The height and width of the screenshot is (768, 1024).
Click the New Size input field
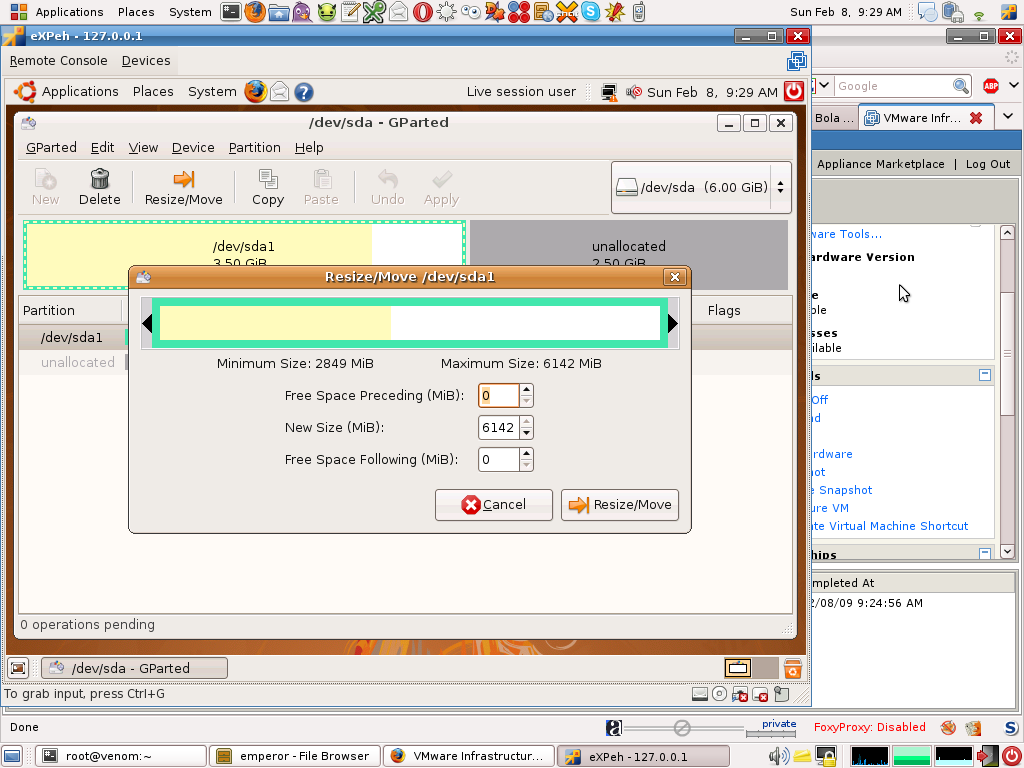tap(499, 428)
